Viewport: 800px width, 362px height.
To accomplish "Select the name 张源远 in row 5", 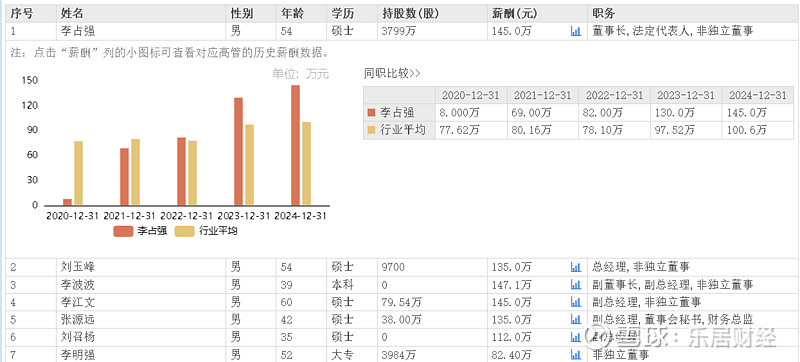I will pyautogui.click(x=78, y=320).
